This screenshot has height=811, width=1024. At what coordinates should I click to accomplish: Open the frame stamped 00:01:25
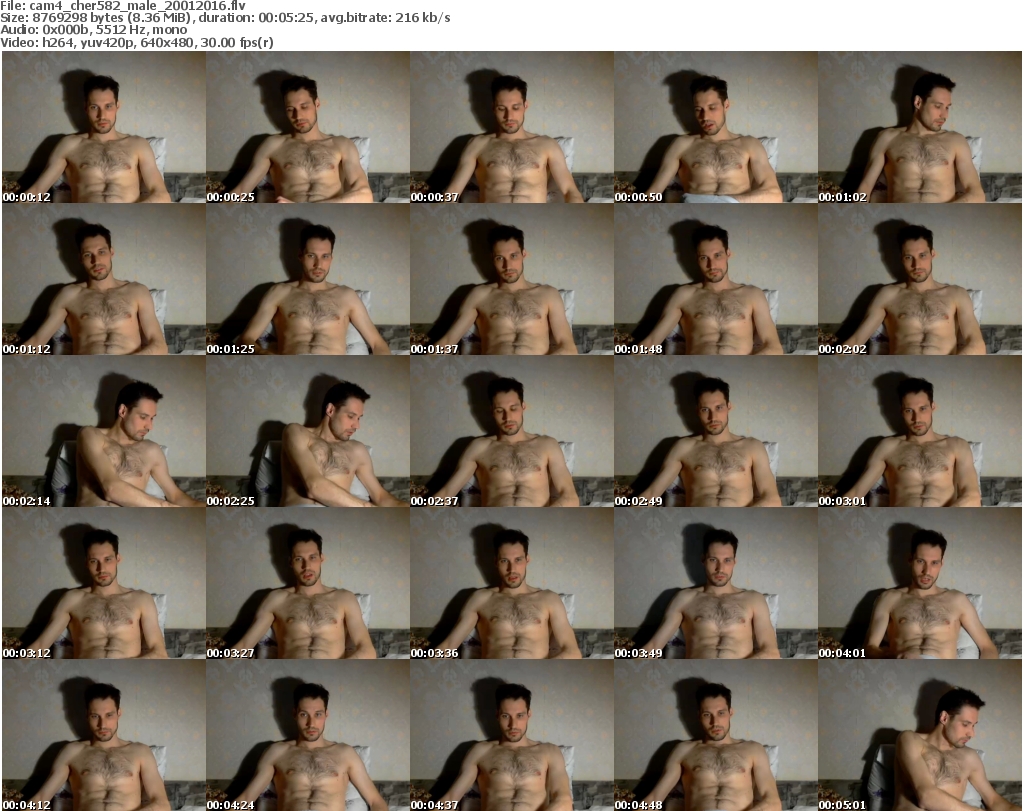[308, 279]
